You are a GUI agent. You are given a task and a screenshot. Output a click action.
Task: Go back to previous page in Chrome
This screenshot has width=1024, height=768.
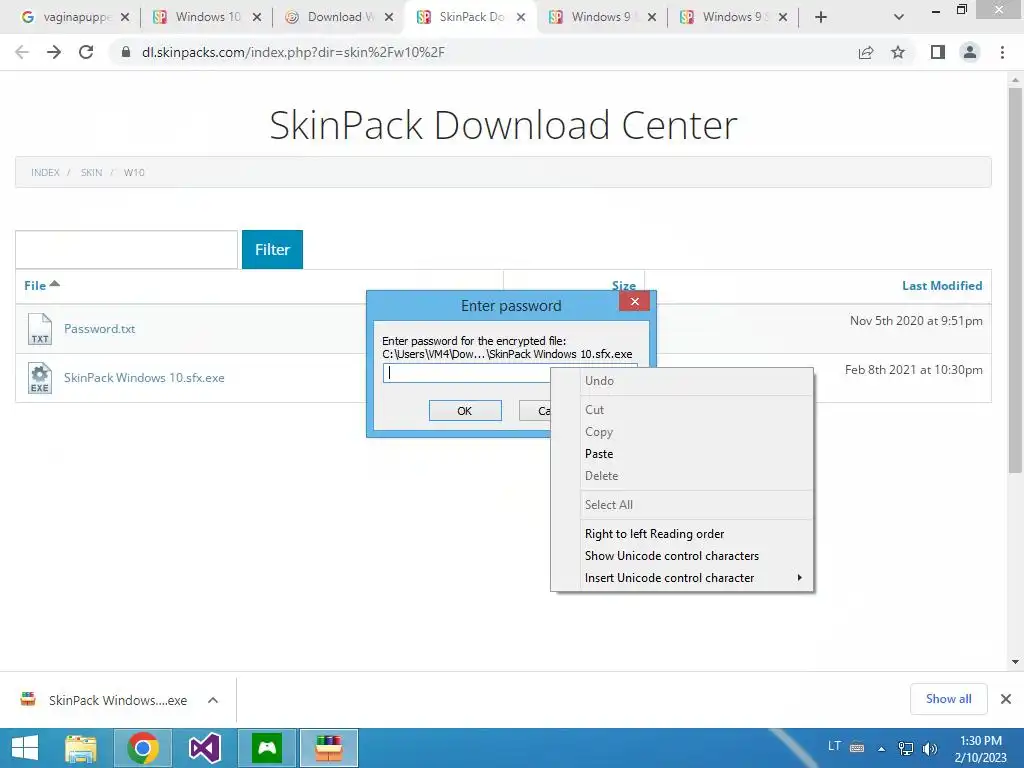click(22, 52)
